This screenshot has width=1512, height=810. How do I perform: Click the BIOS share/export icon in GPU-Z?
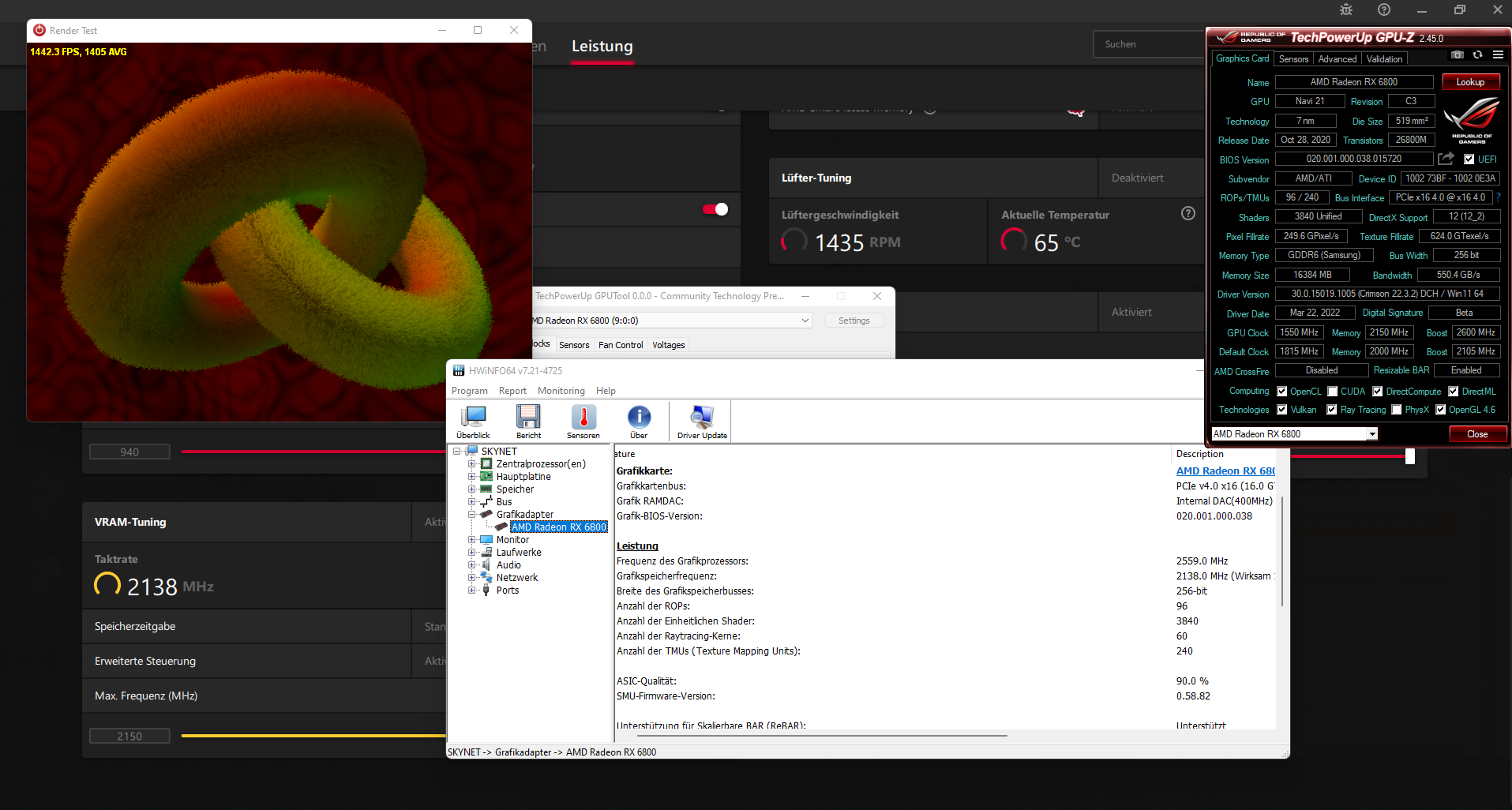tap(1446, 159)
